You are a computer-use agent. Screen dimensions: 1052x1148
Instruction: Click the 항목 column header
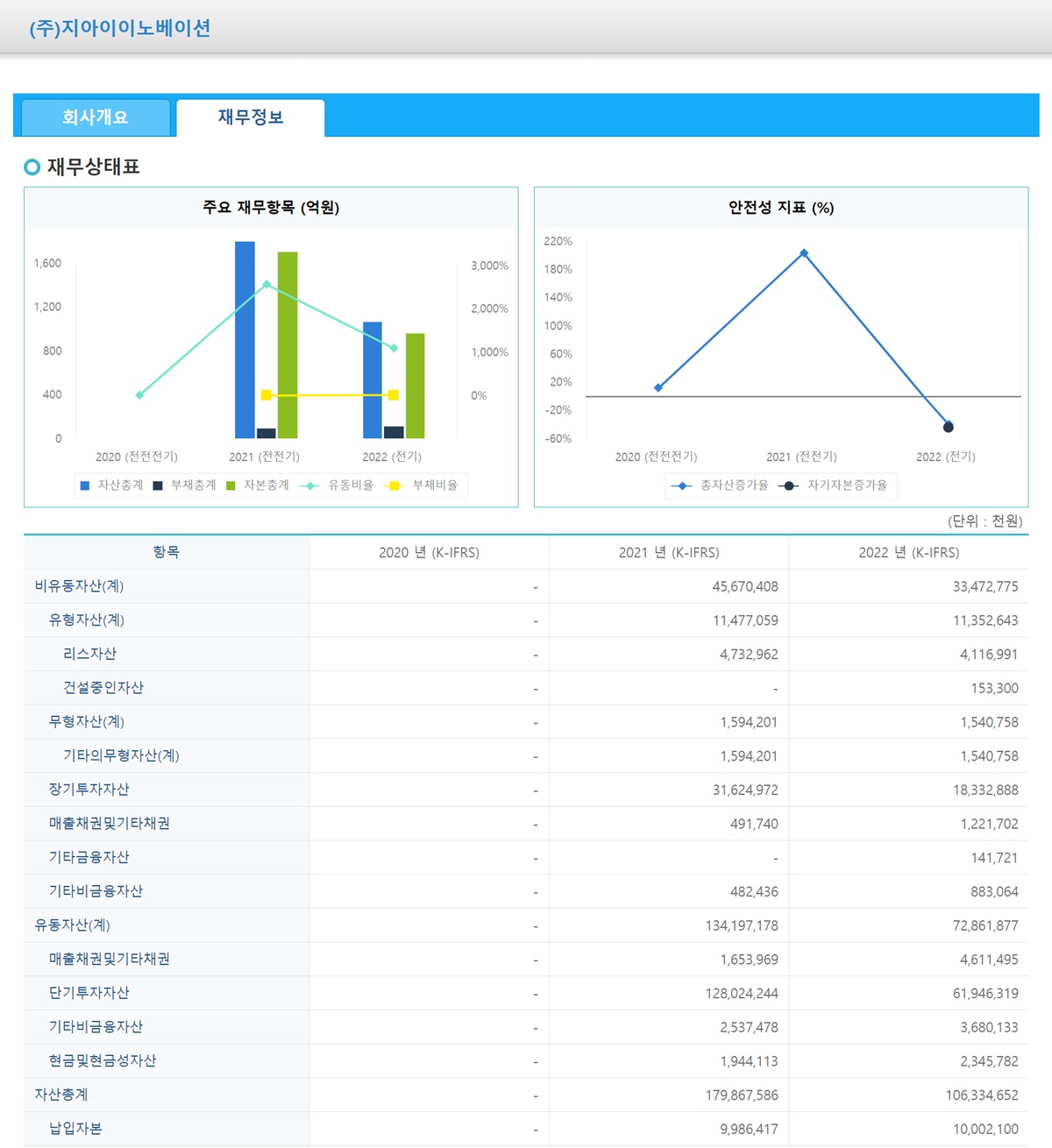click(167, 552)
